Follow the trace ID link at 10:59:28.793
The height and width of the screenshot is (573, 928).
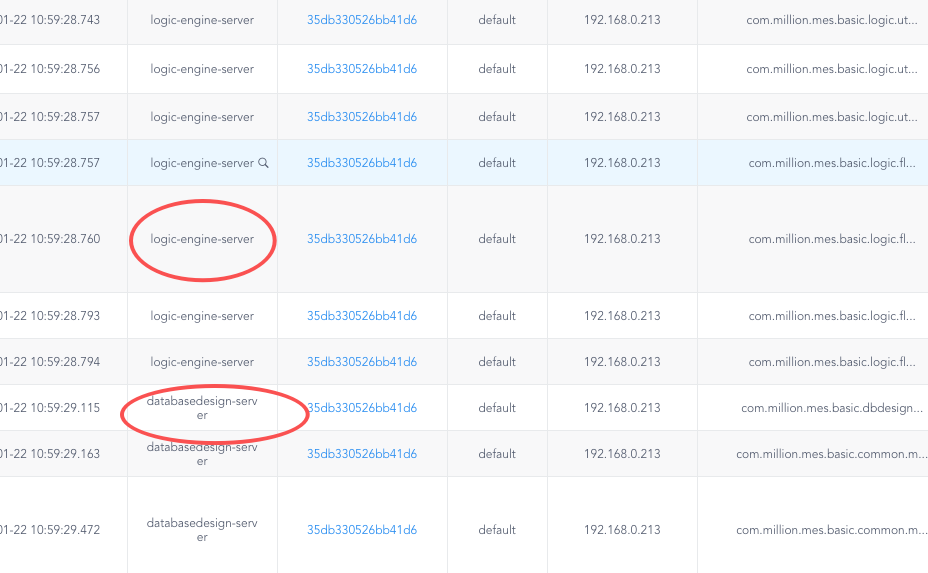coord(361,316)
